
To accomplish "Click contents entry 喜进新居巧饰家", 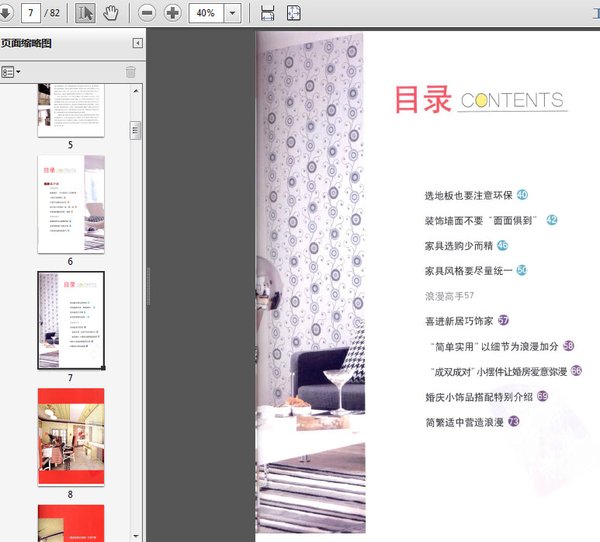I will pos(459,321).
